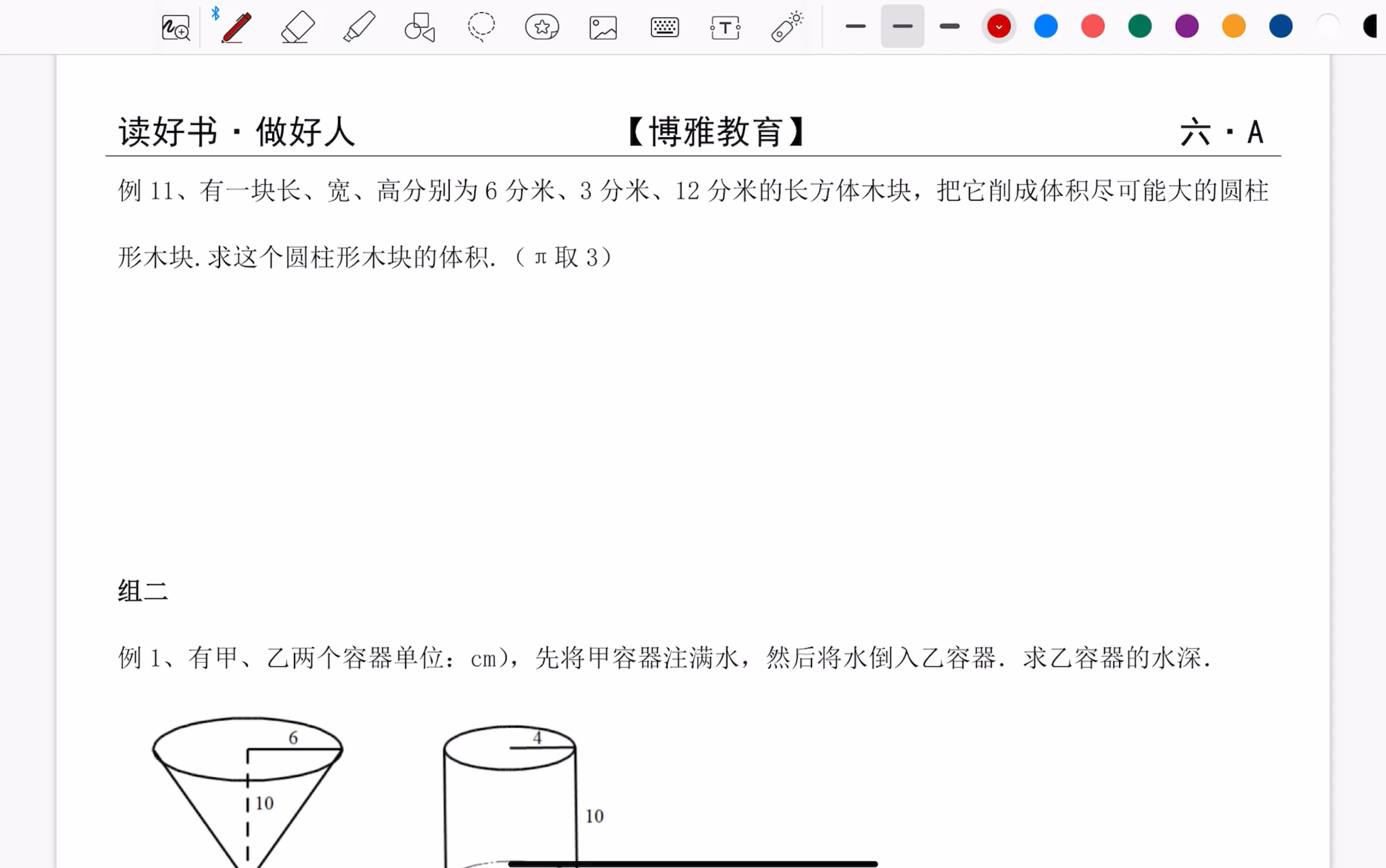Screen dimensions: 1386x868
Task: Select the red pen tool
Action: point(236,27)
